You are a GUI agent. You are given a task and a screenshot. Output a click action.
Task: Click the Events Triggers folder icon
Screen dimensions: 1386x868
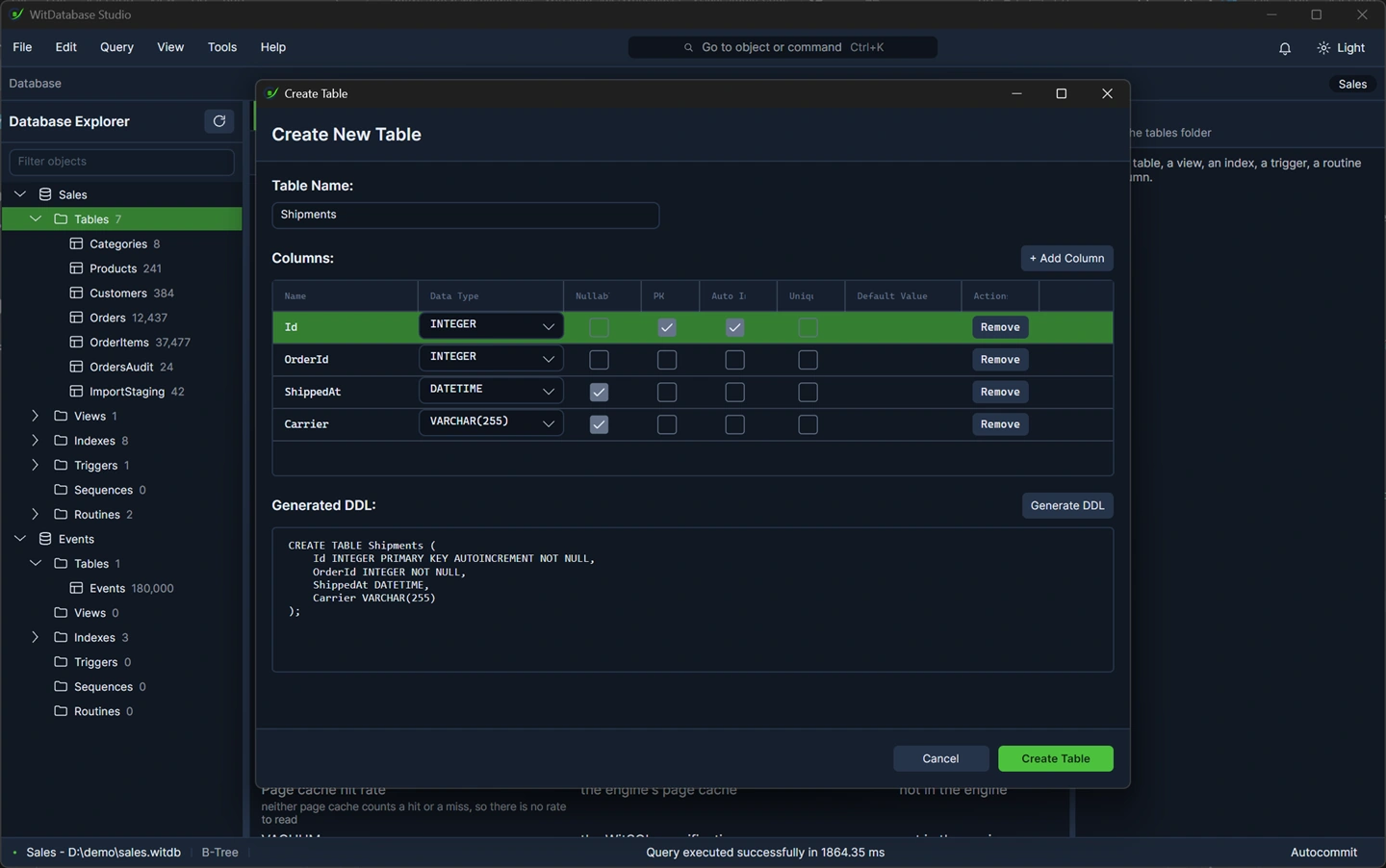[61, 662]
